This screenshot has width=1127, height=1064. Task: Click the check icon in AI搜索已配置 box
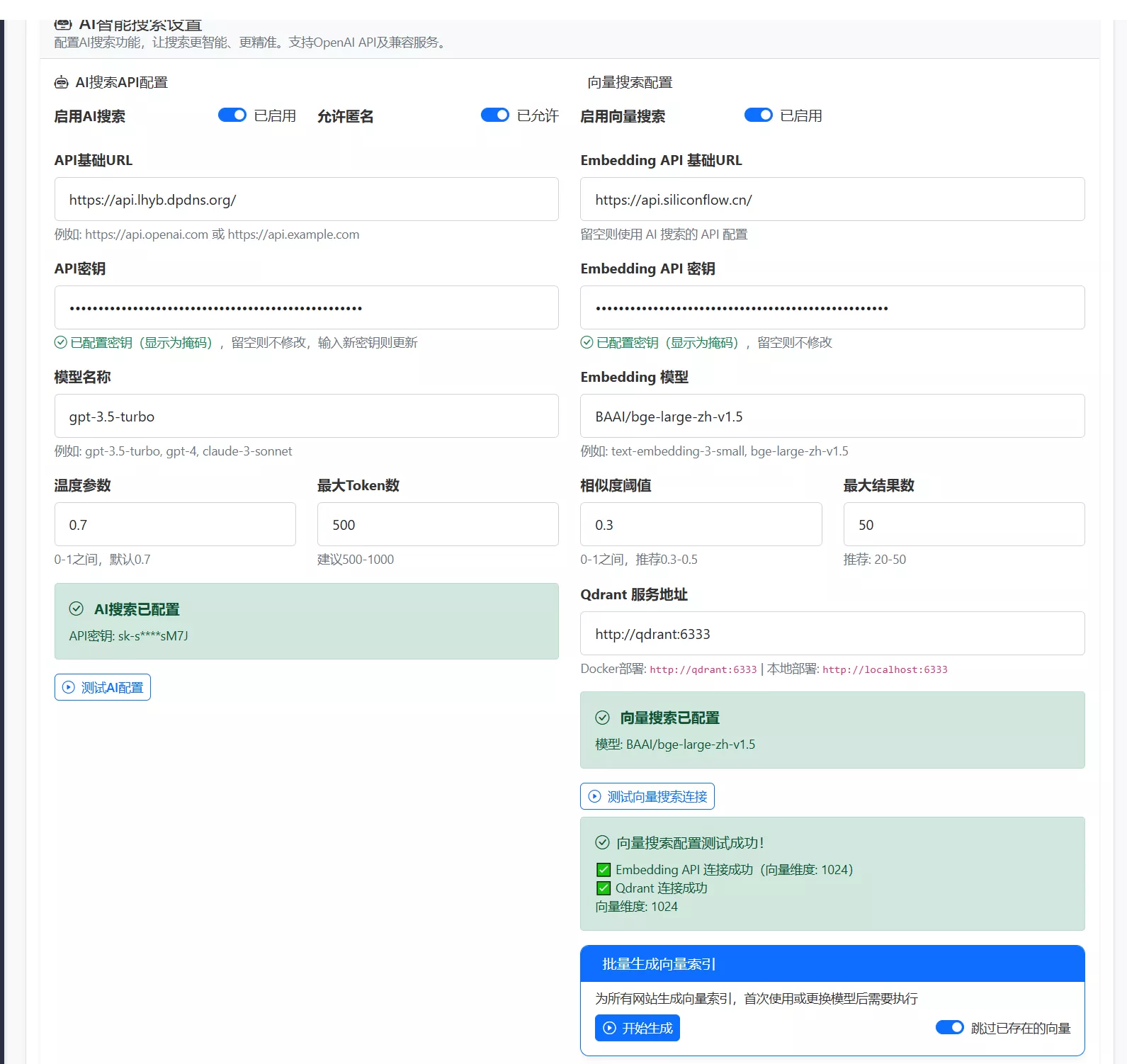click(76, 609)
